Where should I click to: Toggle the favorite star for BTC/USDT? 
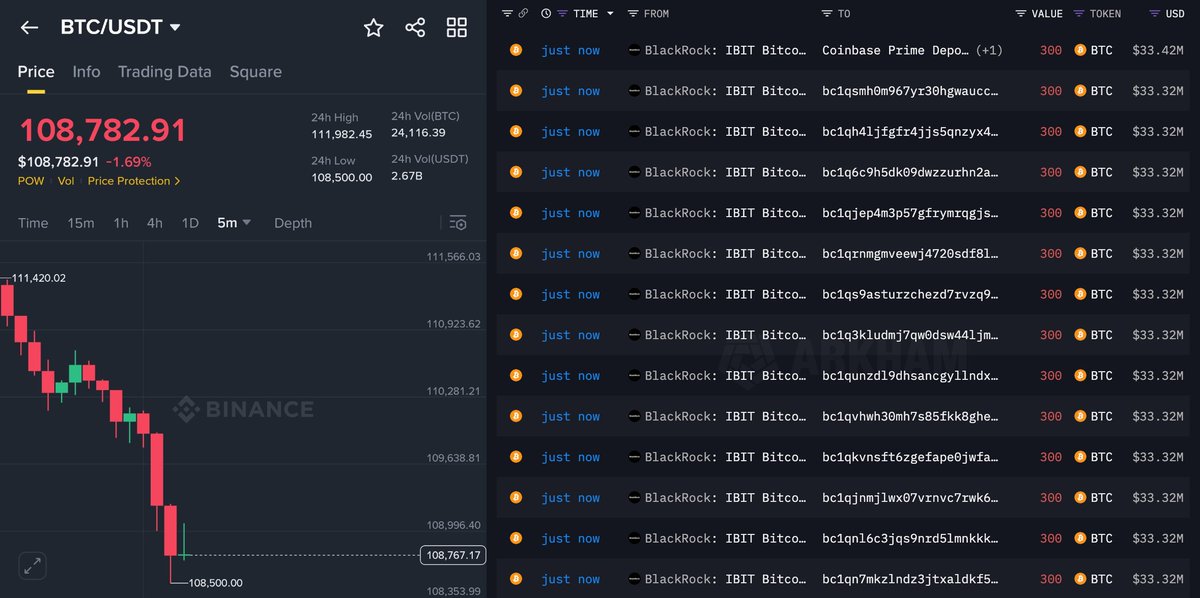(373, 28)
